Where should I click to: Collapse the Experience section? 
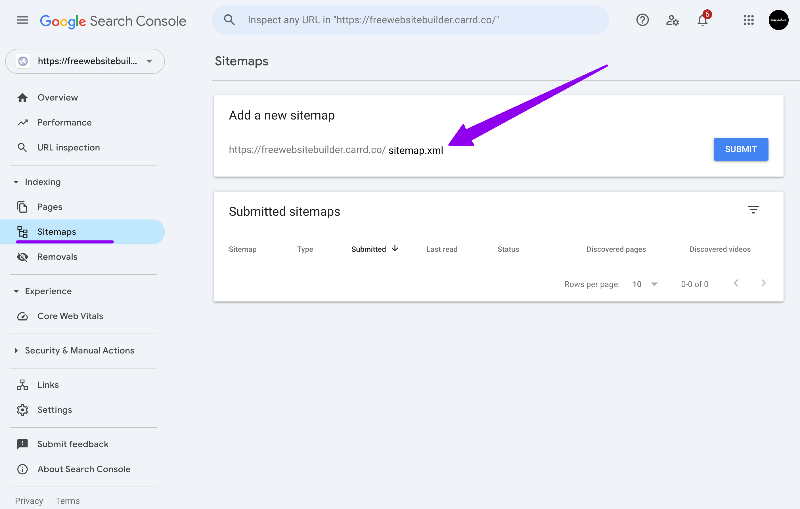16,291
